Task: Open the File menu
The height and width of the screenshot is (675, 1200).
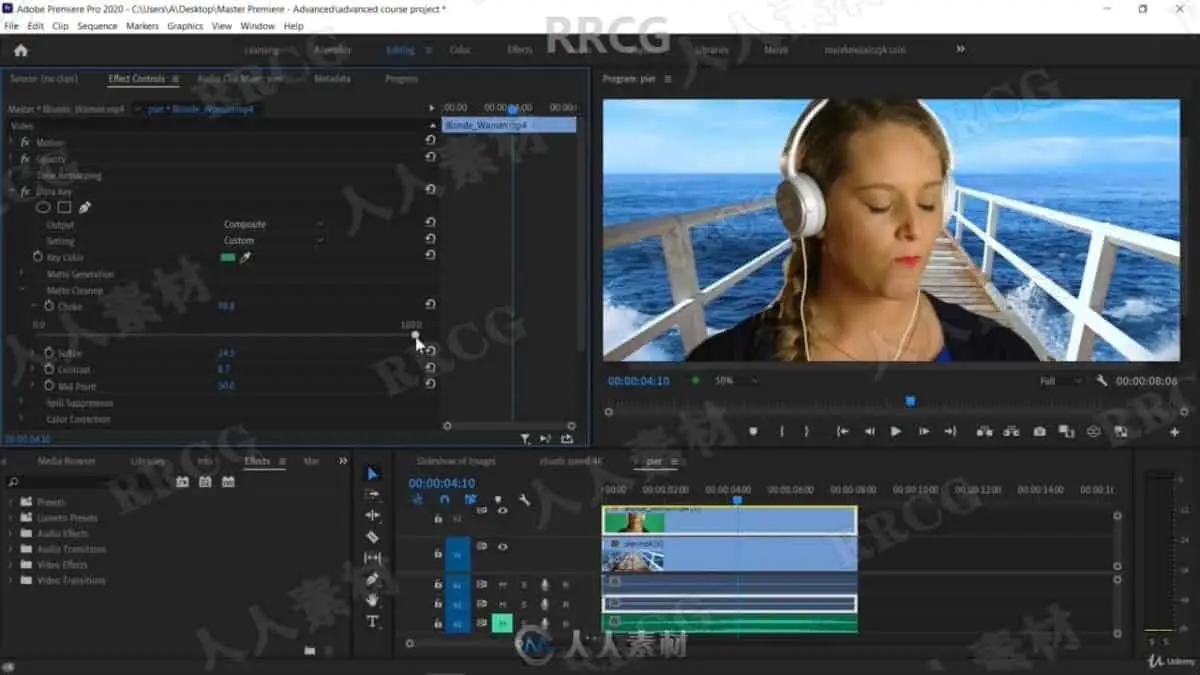Action: click(x=11, y=26)
